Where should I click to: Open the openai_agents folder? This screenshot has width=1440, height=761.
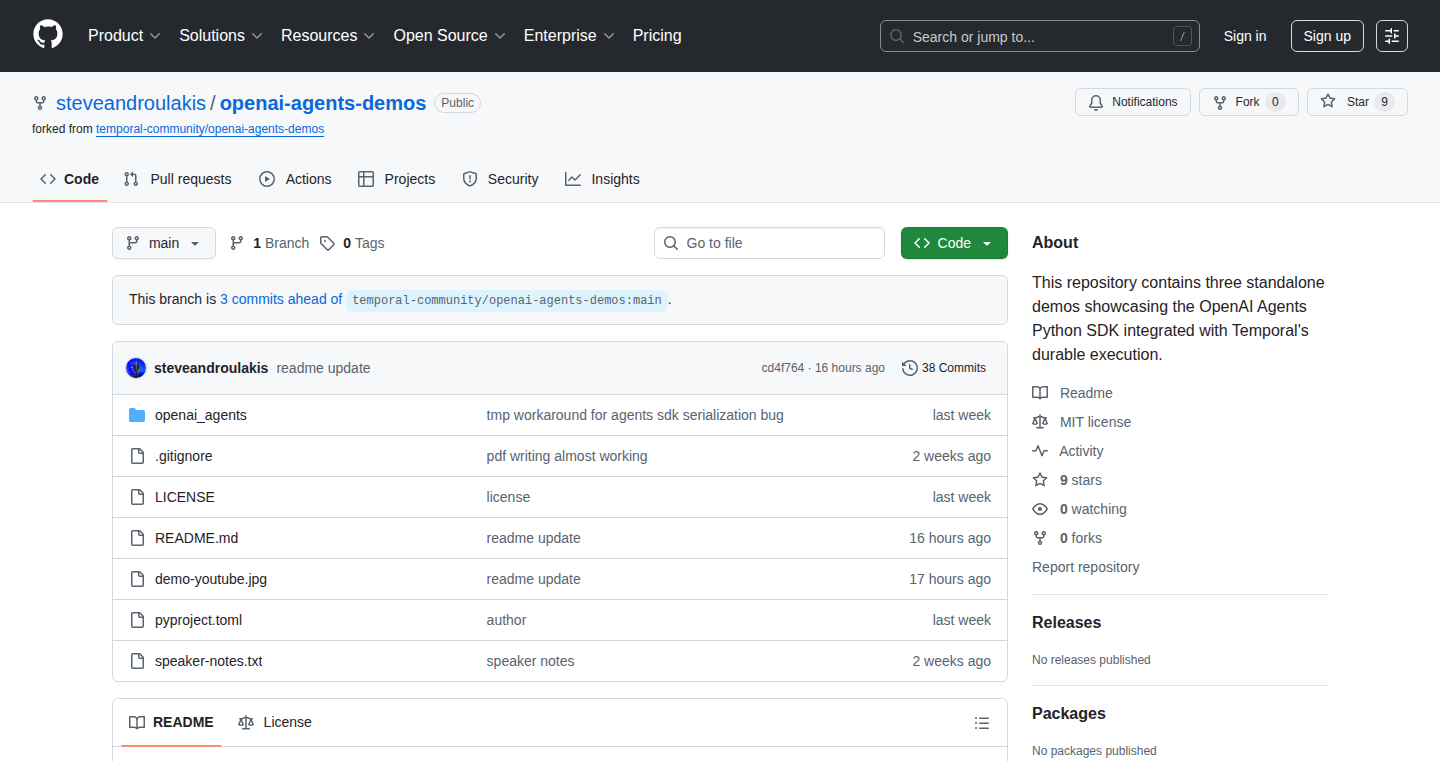pos(201,415)
